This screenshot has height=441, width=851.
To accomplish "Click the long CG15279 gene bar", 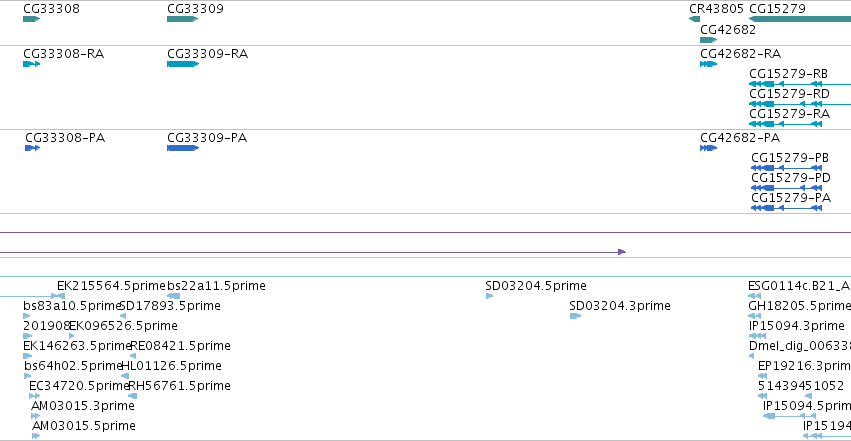I will 800,19.
